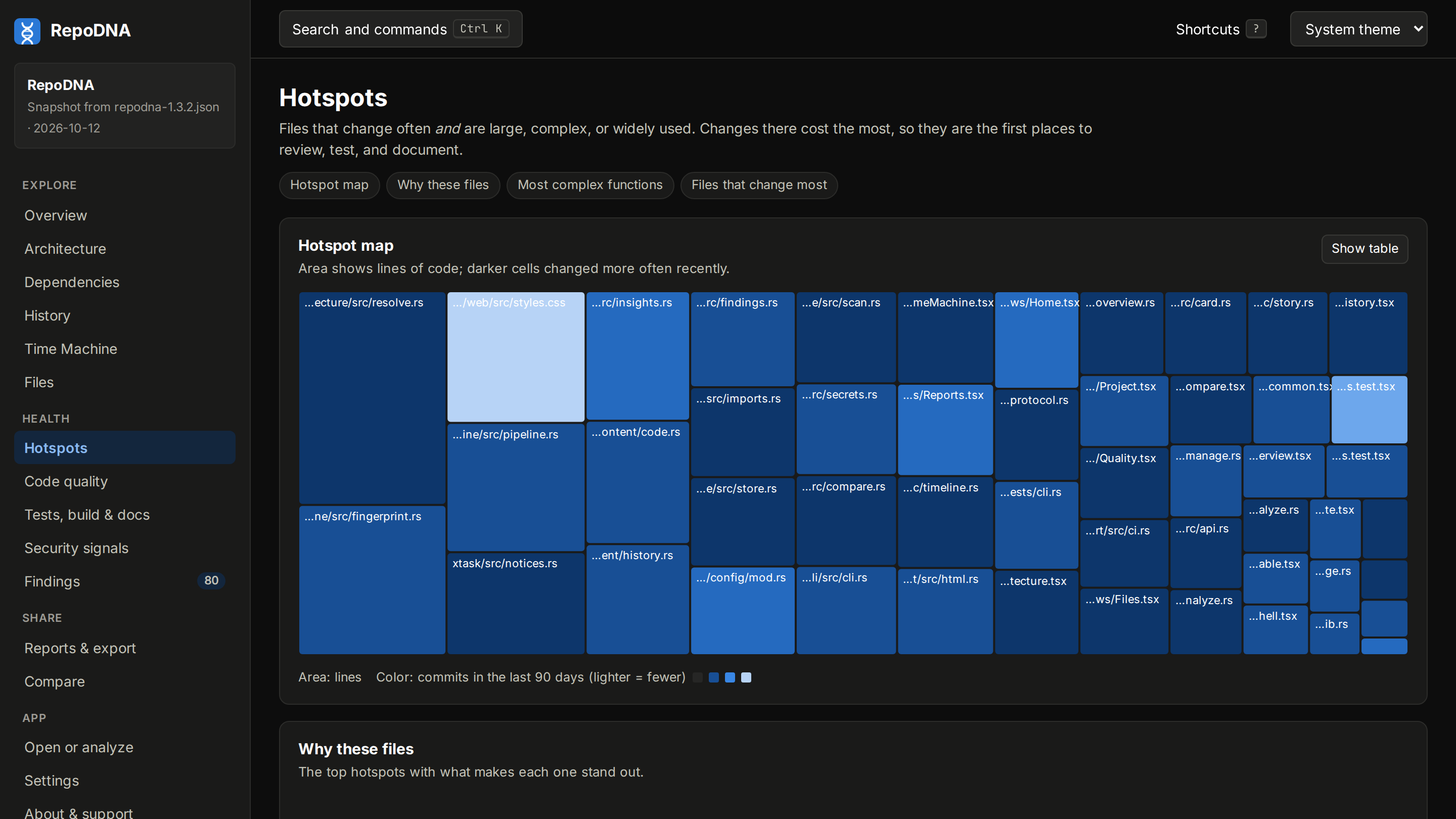Open Reports & export page
This screenshot has height=819, width=1456.
point(124,648)
